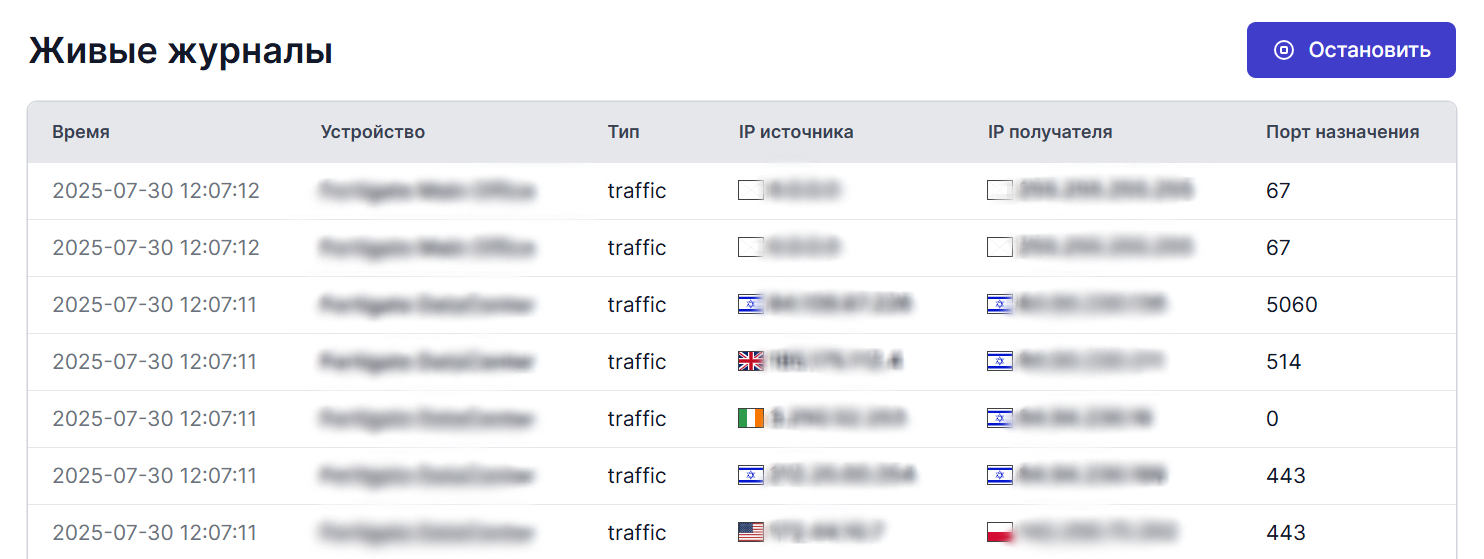This screenshot has width=1484, height=559.
Task: Click the IP получателя column header
Action: 1049,132
